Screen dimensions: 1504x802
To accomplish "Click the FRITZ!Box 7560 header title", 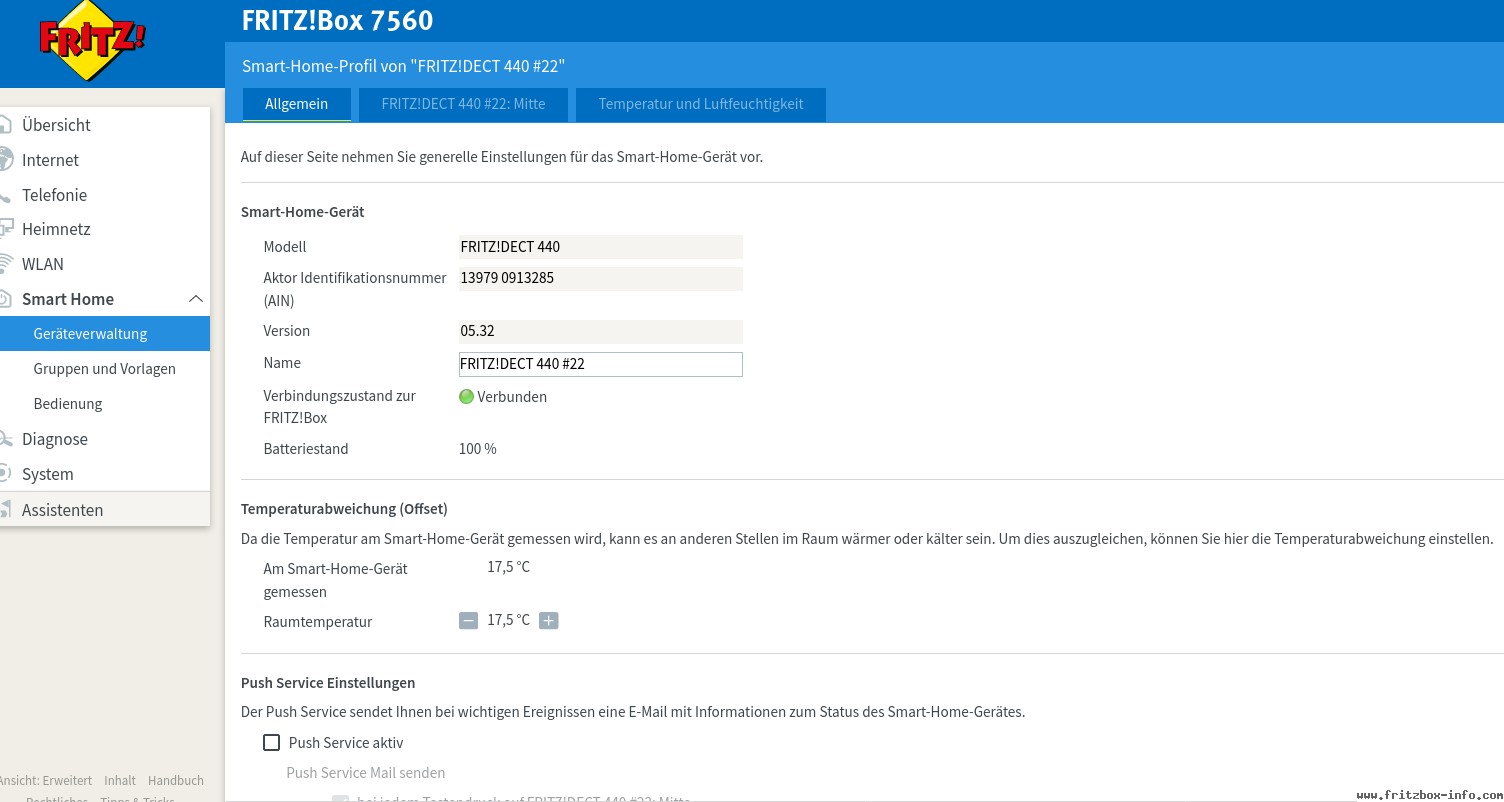I will pos(338,20).
